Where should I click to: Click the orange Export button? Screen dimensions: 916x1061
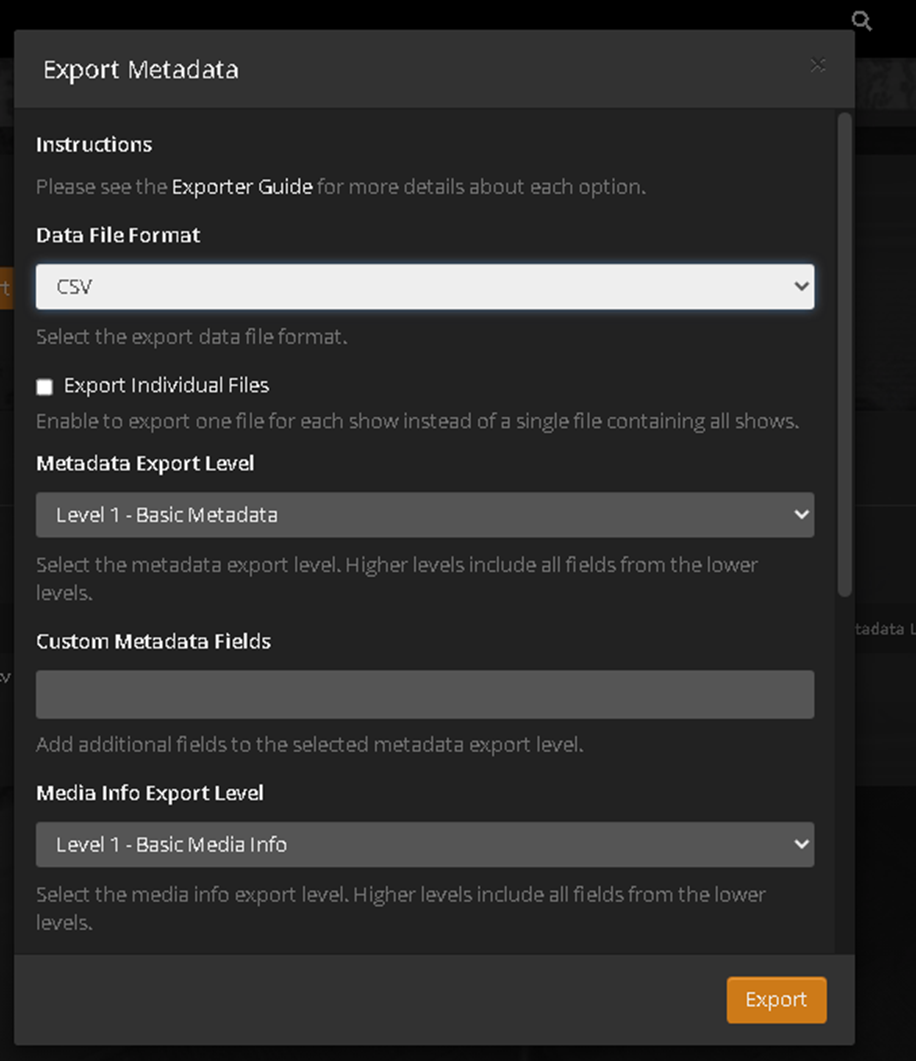tap(776, 999)
